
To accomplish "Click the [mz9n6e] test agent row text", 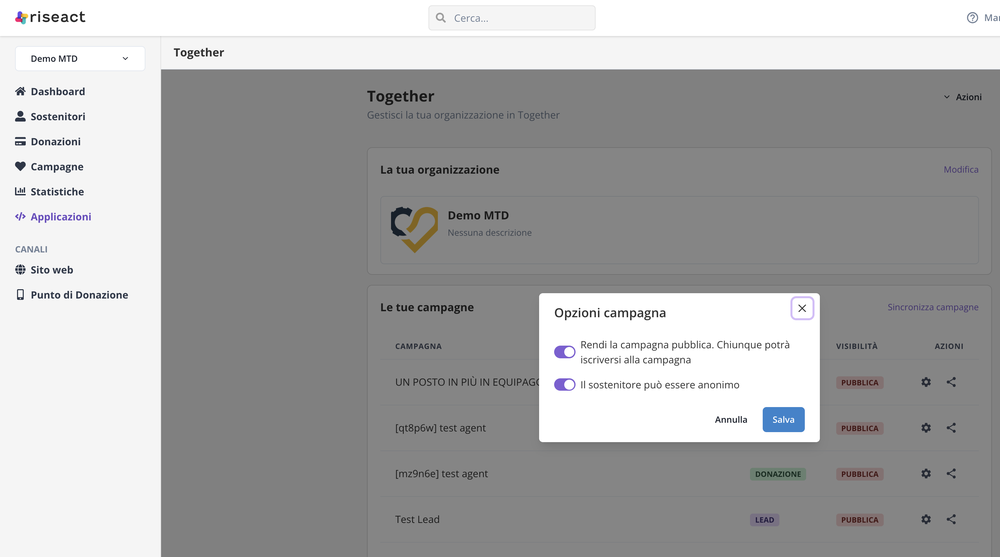I will [x=441, y=473].
